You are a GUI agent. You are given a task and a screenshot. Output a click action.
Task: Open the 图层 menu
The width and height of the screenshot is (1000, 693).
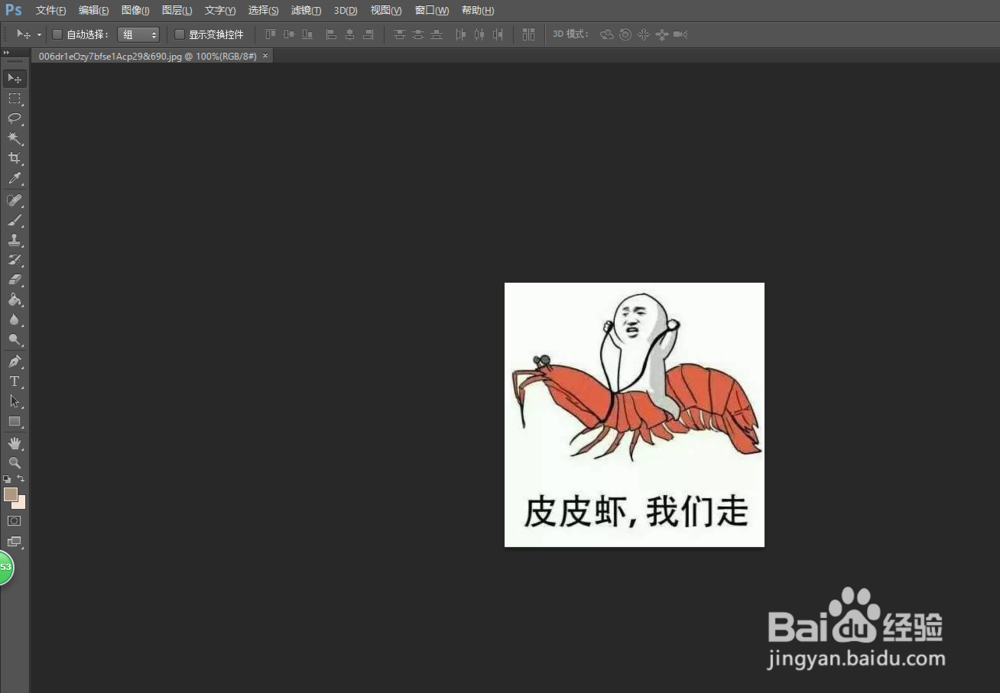[x=176, y=10]
